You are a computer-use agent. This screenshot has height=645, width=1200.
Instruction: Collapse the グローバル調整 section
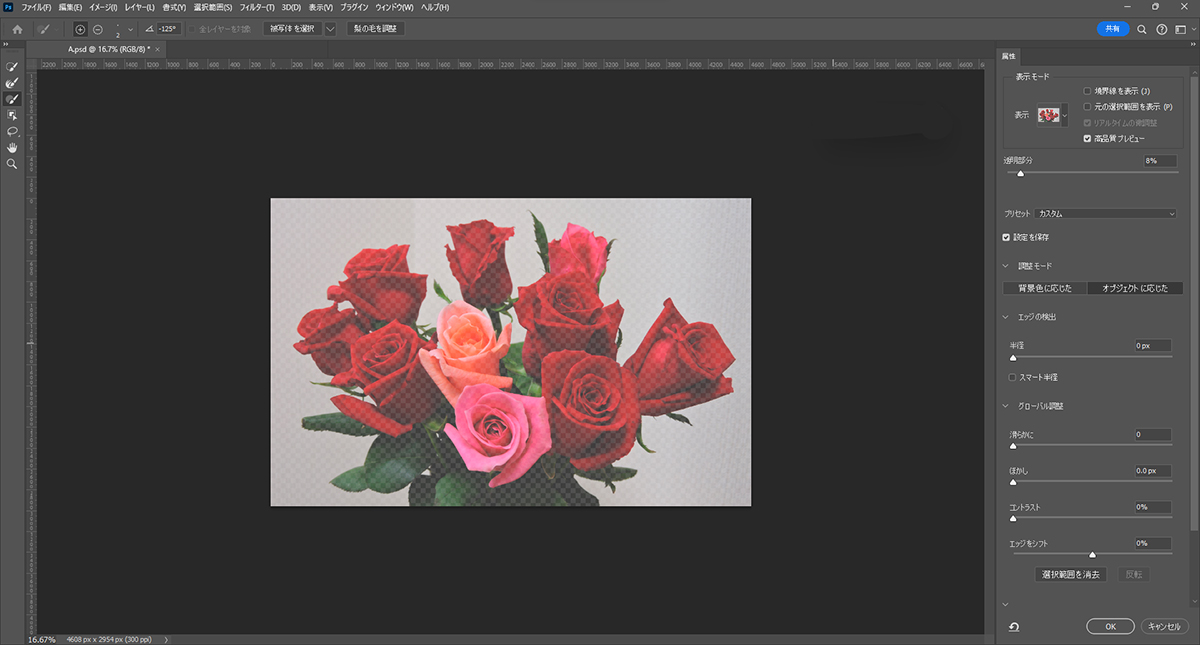pos(1006,406)
